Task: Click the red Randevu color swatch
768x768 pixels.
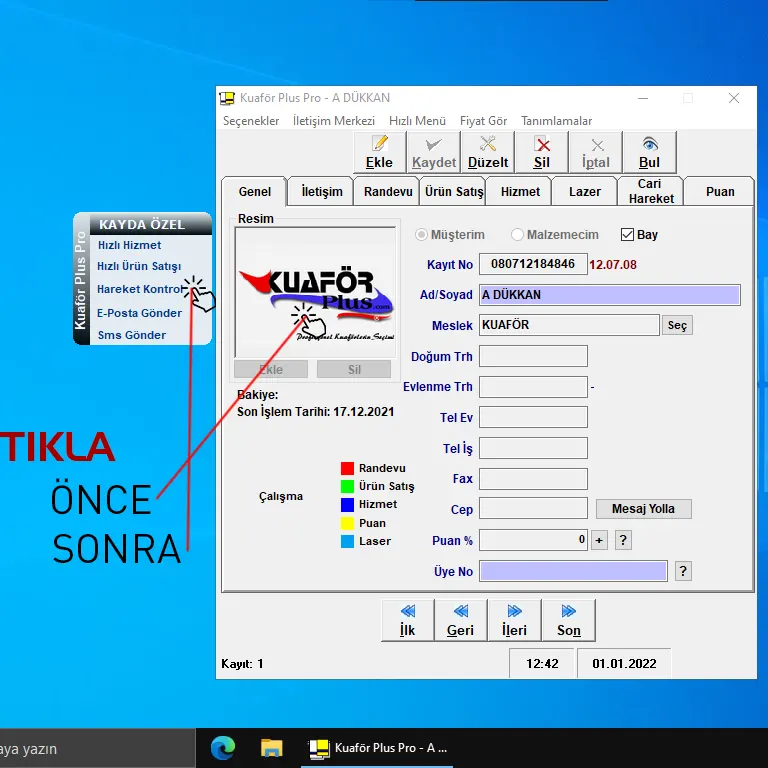Action: [x=348, y=468]
